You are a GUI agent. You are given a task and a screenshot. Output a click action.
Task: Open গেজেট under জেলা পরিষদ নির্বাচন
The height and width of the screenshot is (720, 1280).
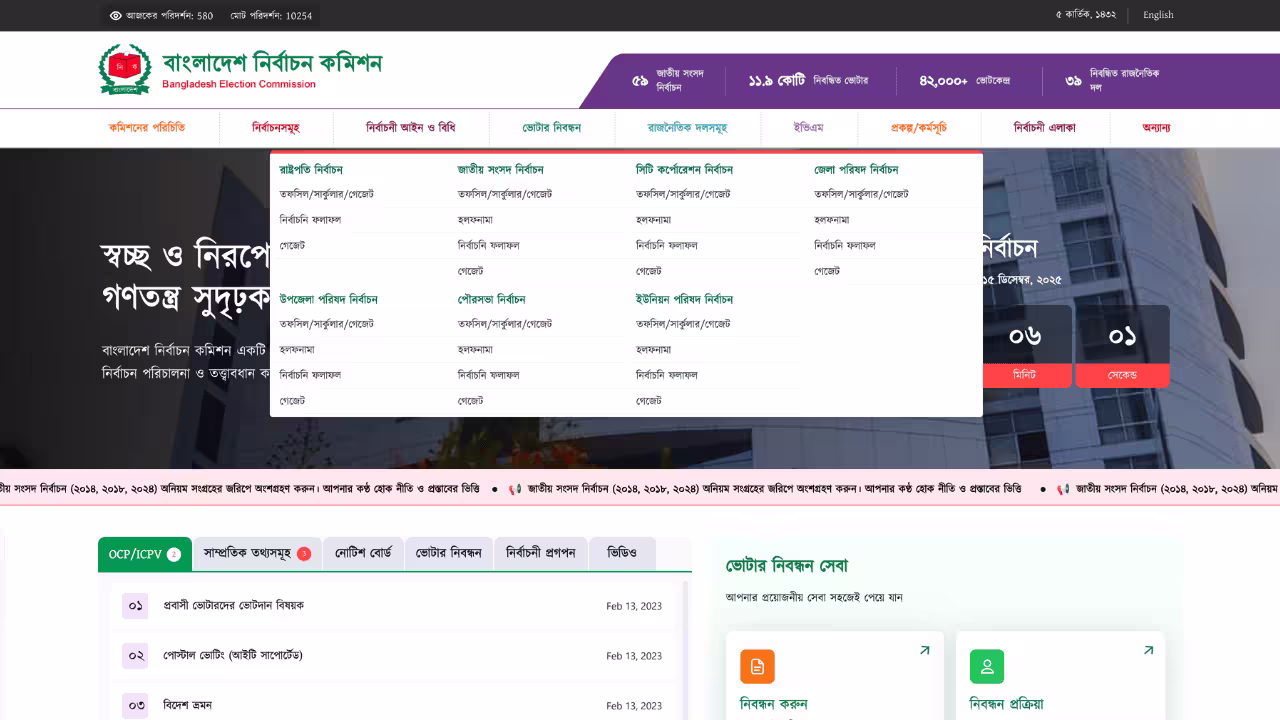[x=827, y=271]
